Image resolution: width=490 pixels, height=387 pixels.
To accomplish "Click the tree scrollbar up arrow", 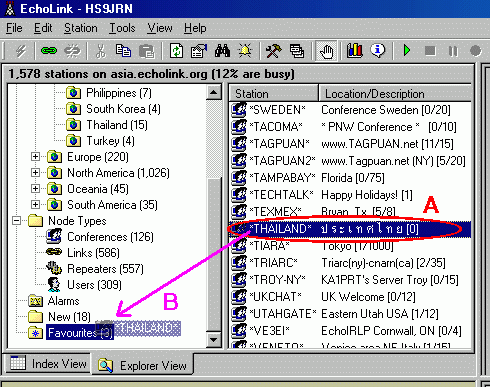I will point(214,92).
